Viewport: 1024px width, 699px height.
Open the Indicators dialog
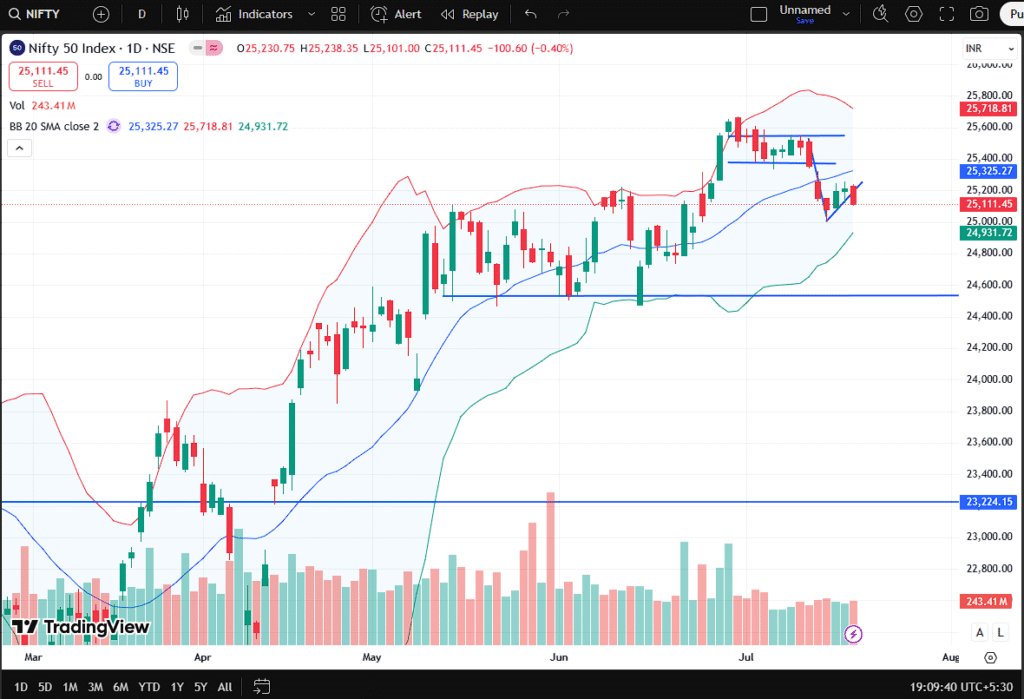(x=255, y=14)
